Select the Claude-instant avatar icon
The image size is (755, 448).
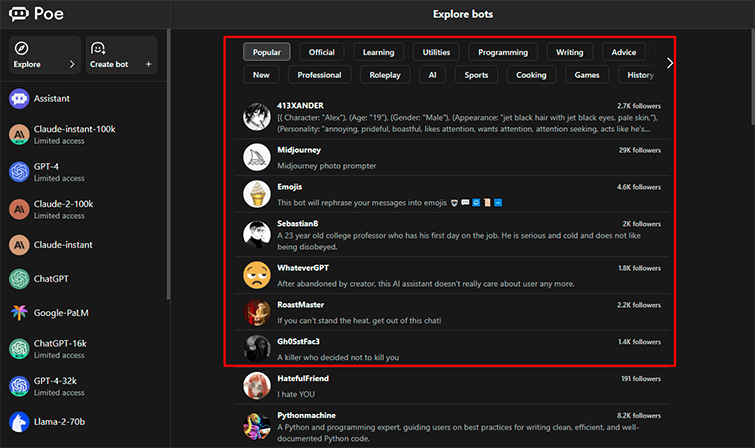19,245
